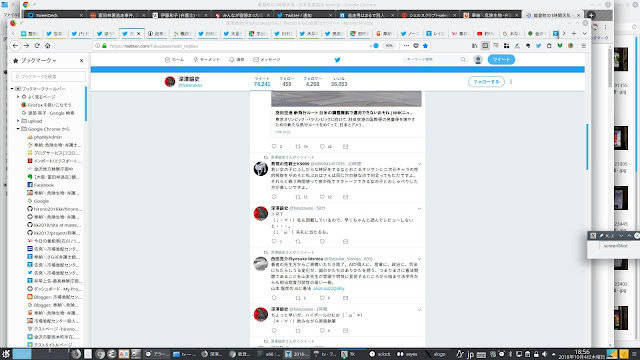This screenshot has width=640, height=360.
Task: Open Twitter 通知 notifications
Action: pyautogui.click(x=236, y=60)
